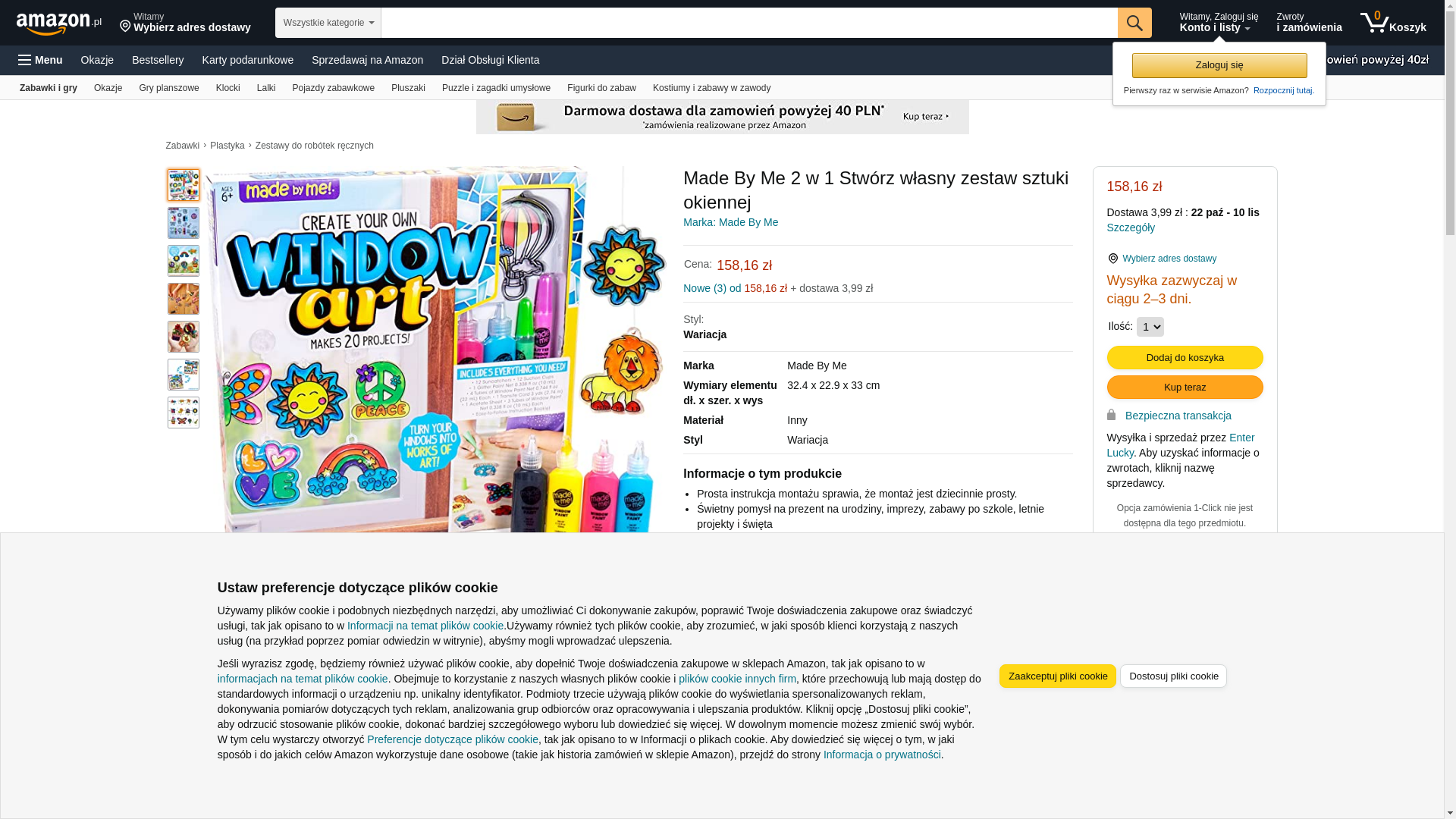Image resolution: width=1456 pixels, height=819 pixels.
Task: Open the Enter Lucky seller link
Action: coord(1181,445)
